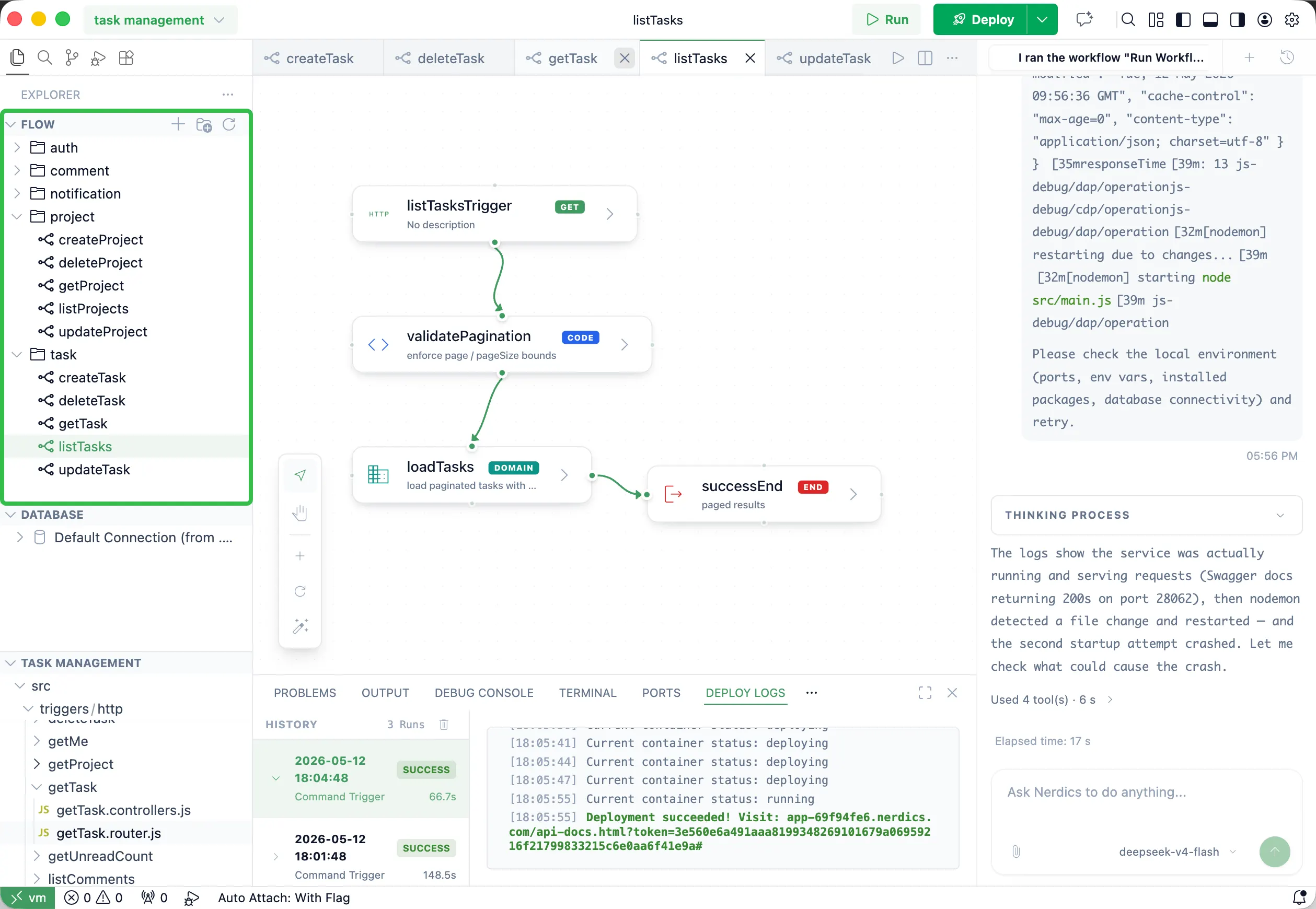Expand Default Connection database entry
Image resolution: width=1316 pixels, height=909 pixels.
click(20, 537)
